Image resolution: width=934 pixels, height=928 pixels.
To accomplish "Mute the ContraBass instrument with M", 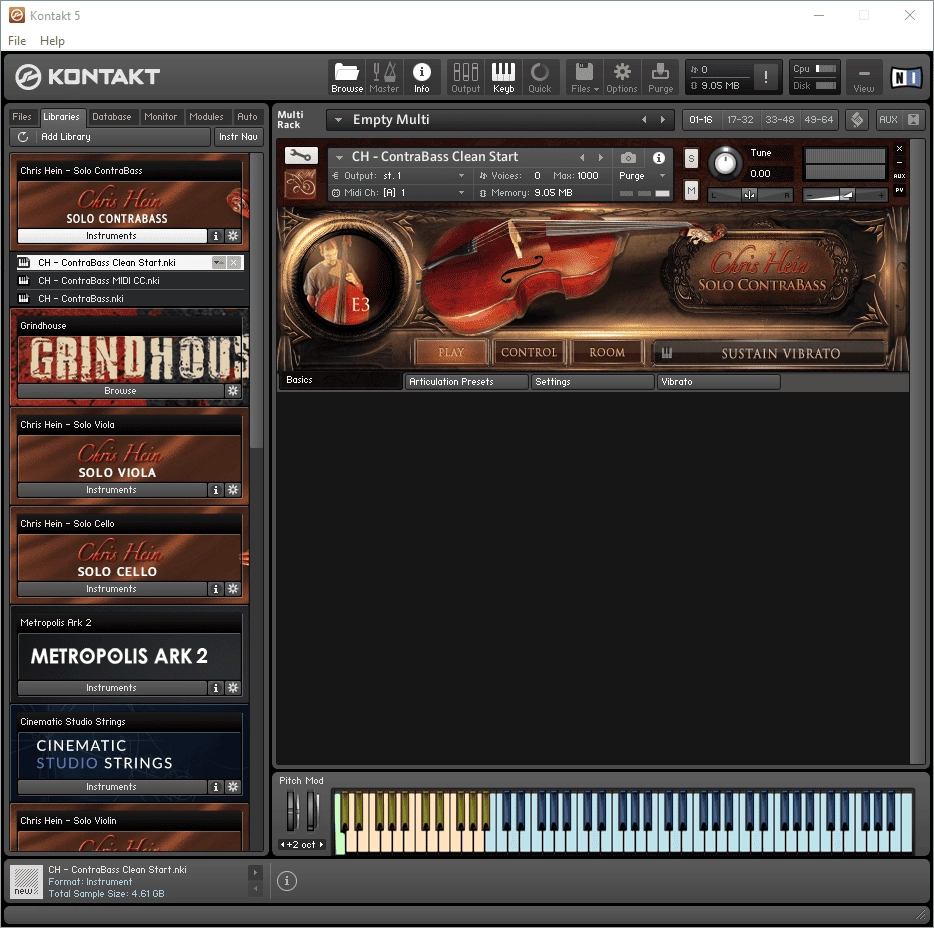I will click(691, 191).
